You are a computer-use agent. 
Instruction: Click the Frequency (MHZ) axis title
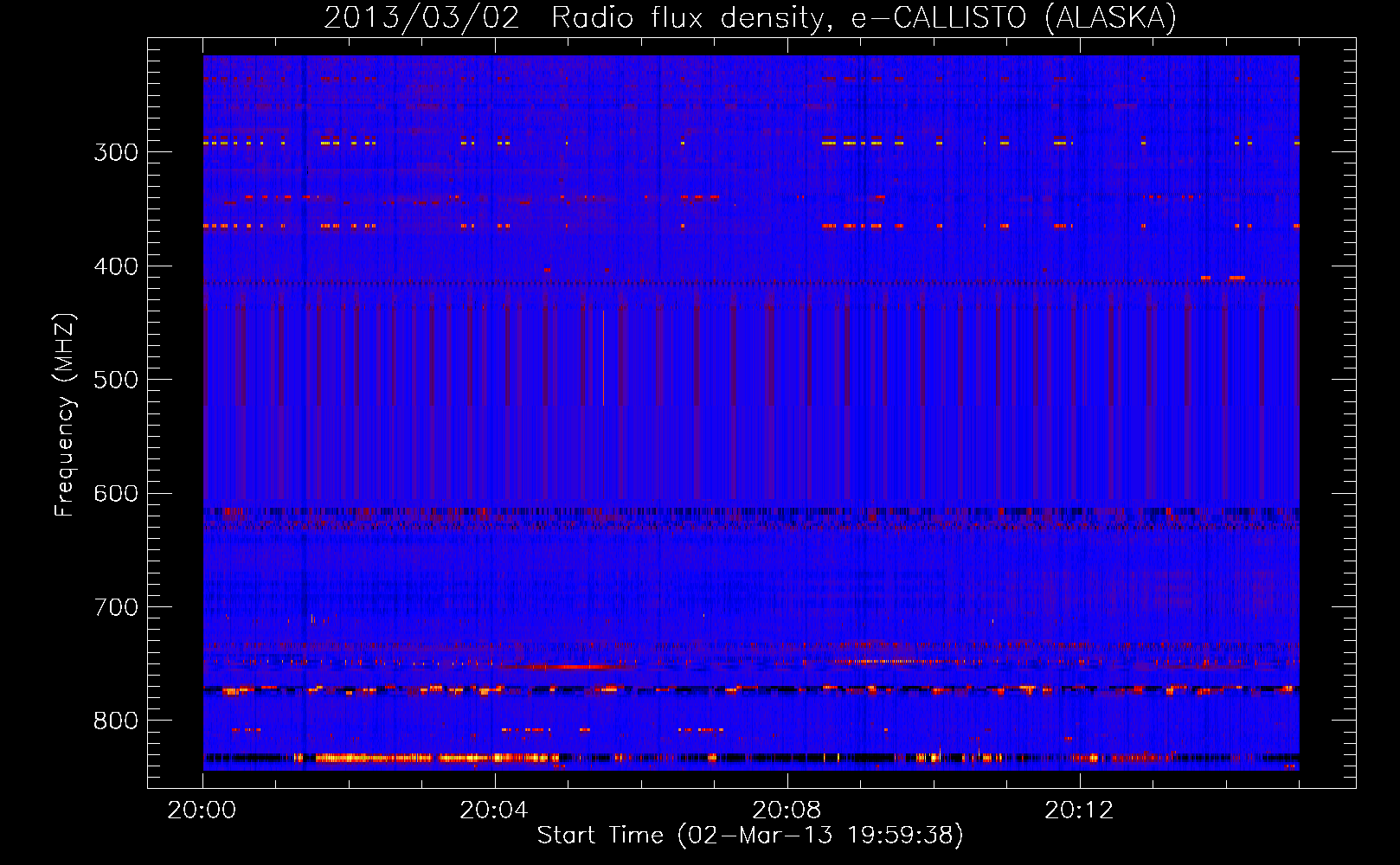click(x=66, y=415)
